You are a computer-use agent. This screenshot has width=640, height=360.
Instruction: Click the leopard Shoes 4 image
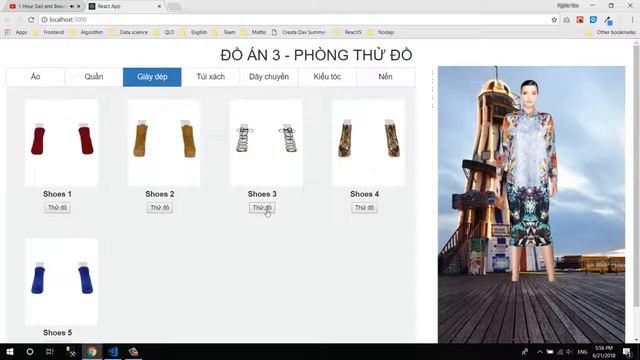tap(369, 143)
